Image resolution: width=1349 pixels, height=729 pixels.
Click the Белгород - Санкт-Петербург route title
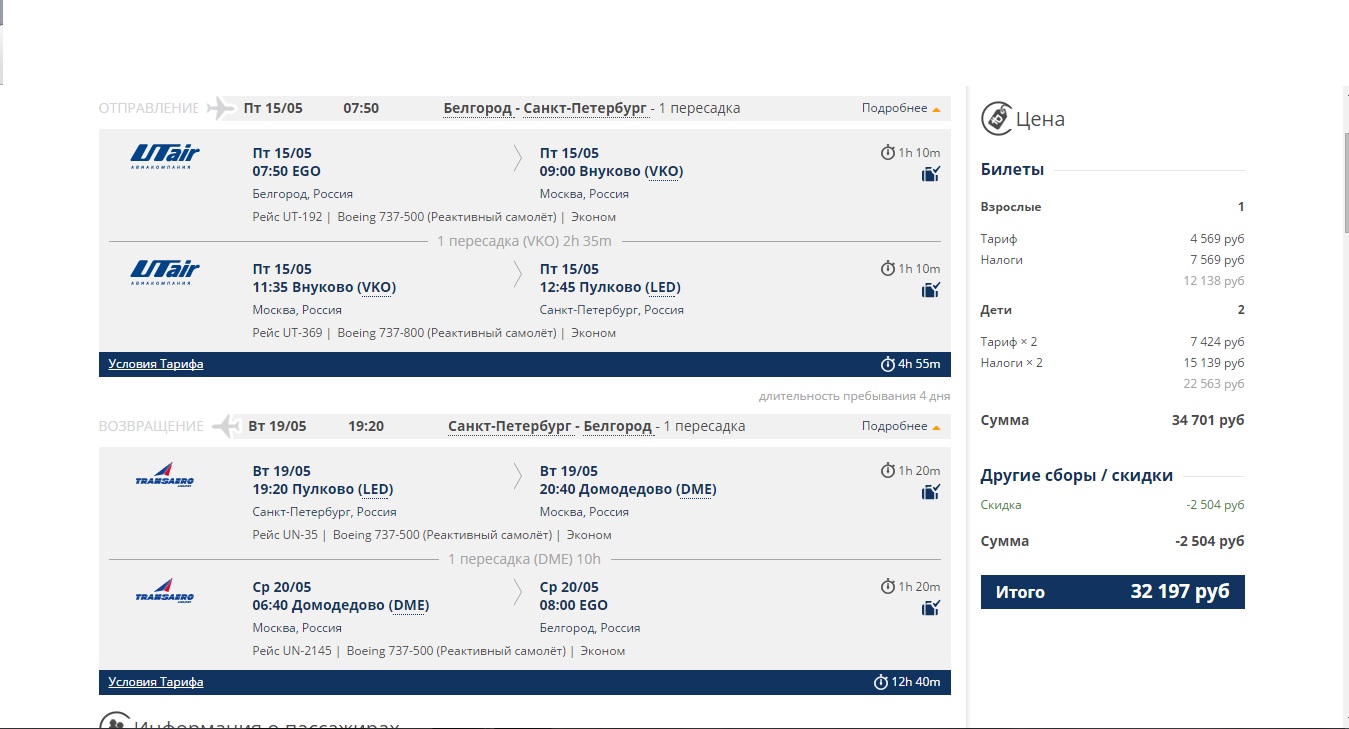coord(545,108)
